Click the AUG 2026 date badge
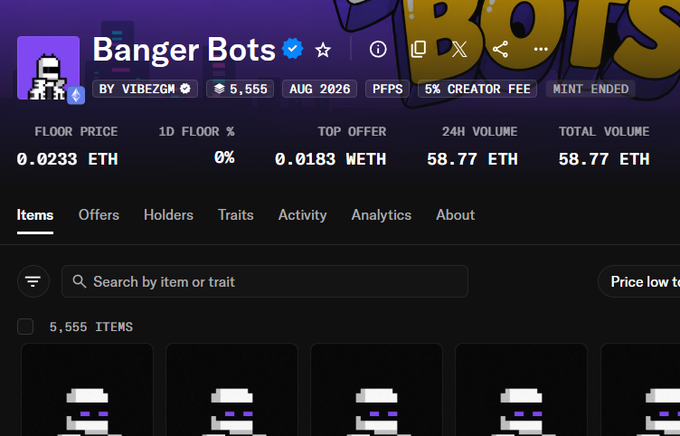This screenshot has width=680, height=436. click(x=320, y=89)
